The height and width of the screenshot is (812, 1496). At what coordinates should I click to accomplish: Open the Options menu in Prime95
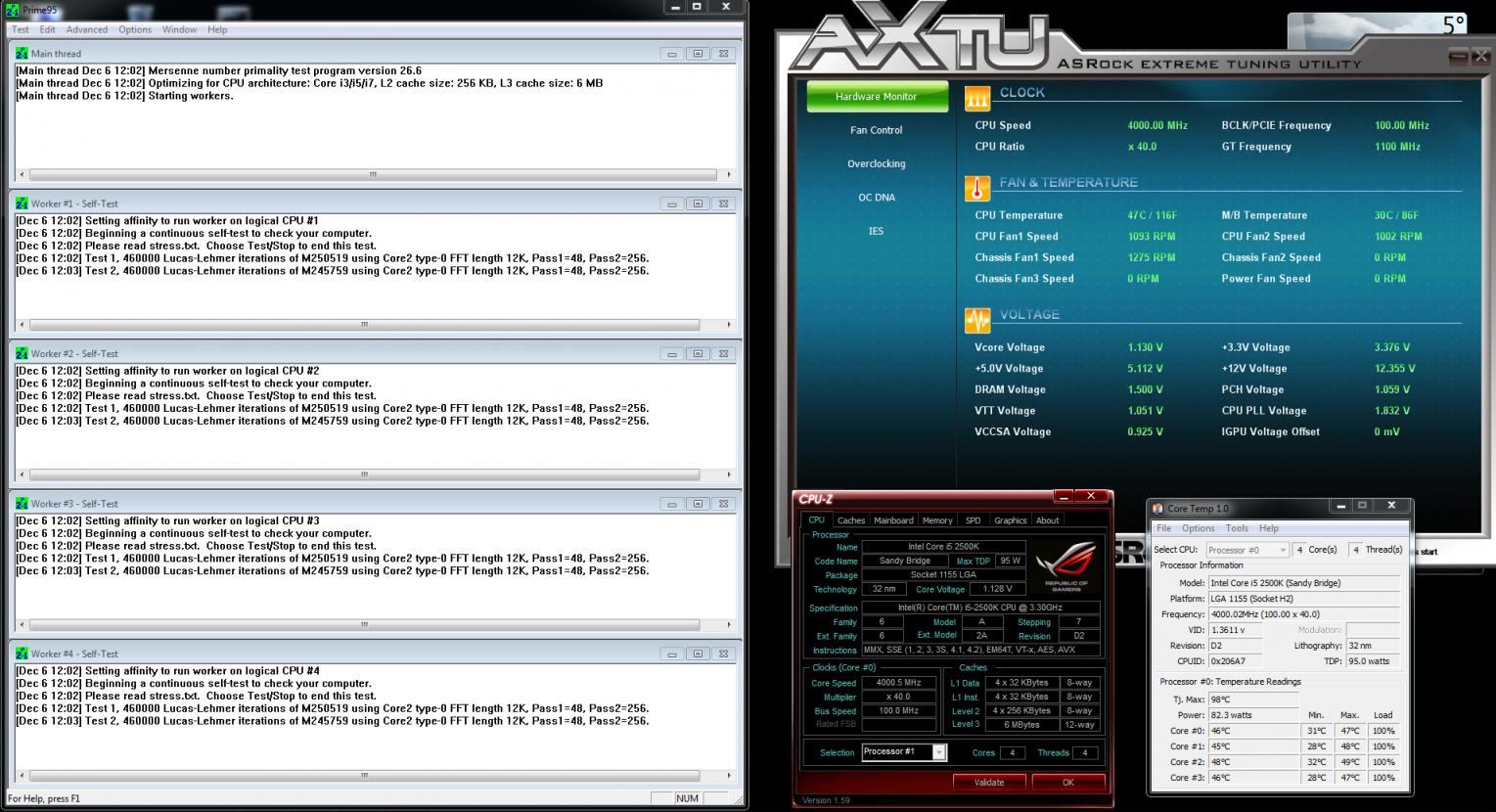[135, 29]
